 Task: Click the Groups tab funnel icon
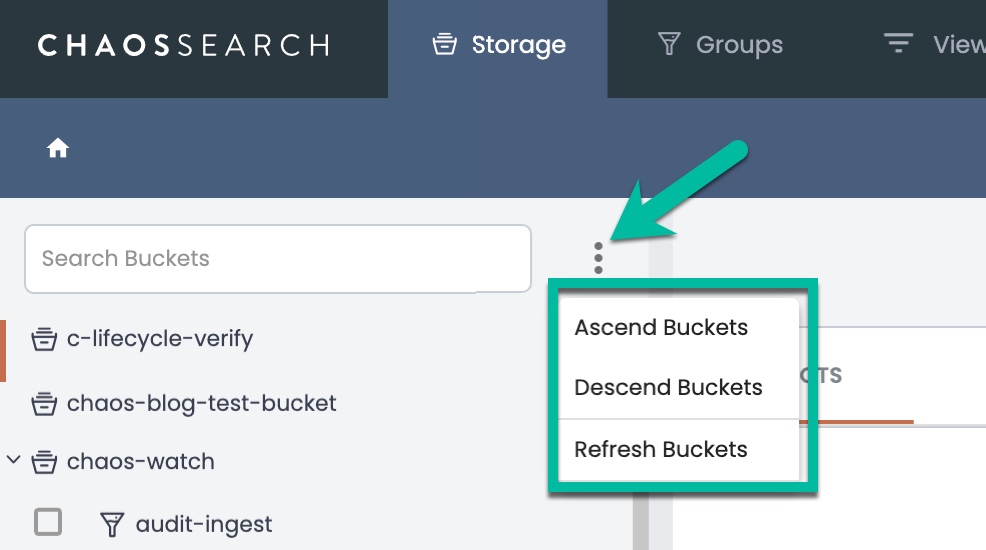[x=668, y=45]
